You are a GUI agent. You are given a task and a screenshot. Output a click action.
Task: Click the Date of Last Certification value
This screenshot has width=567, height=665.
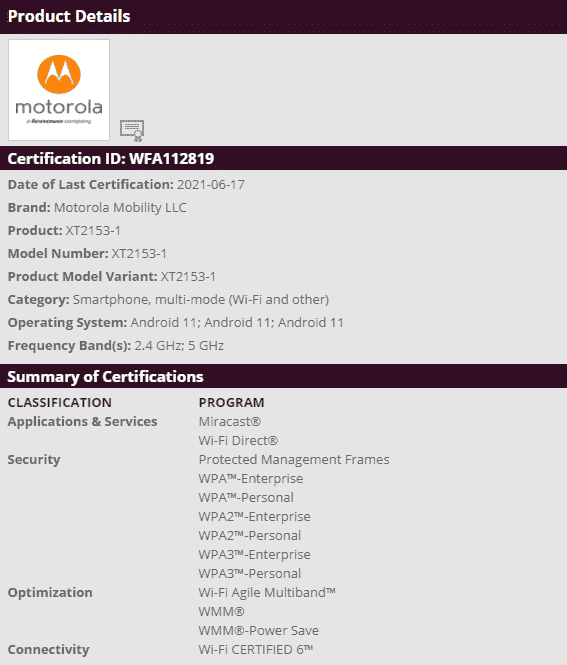211,185
